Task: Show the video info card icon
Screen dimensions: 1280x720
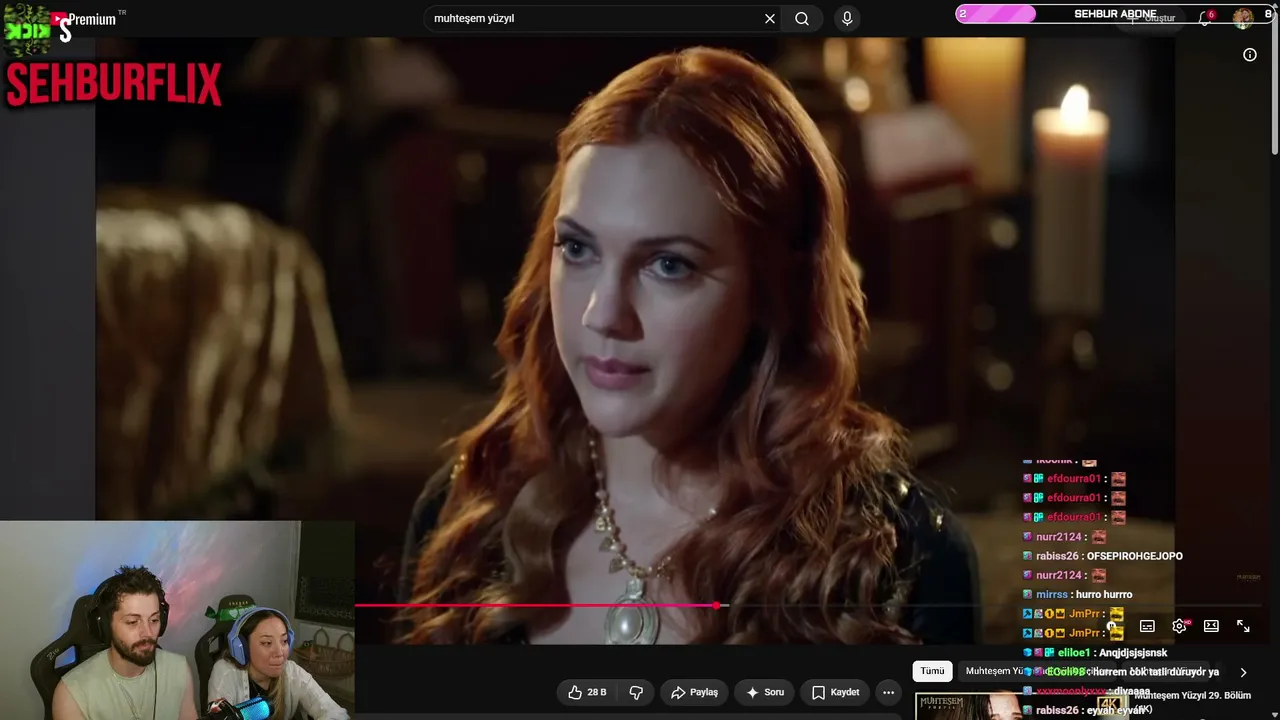Action: point(1250,55)
